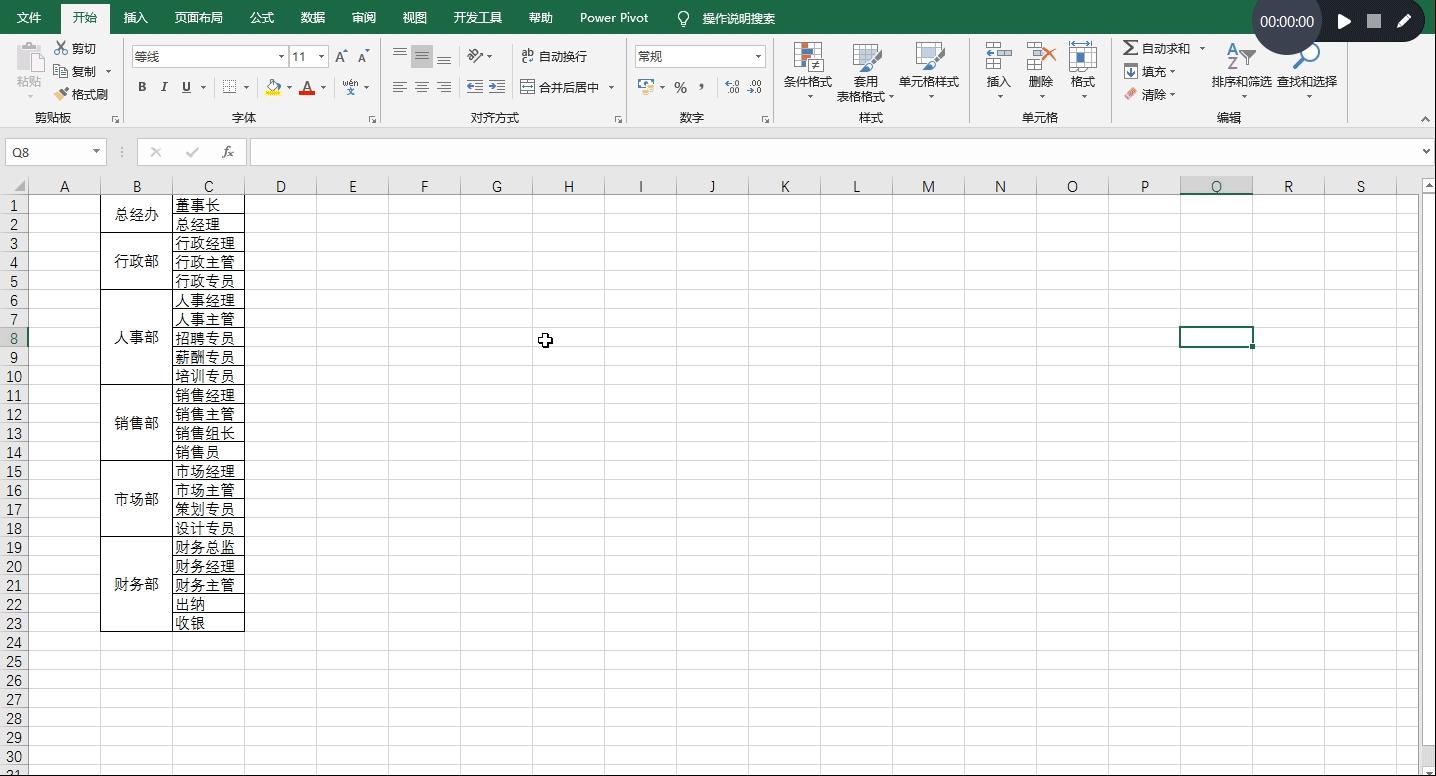Toggle Bold formatting
1436x776 pixels.
142,87
